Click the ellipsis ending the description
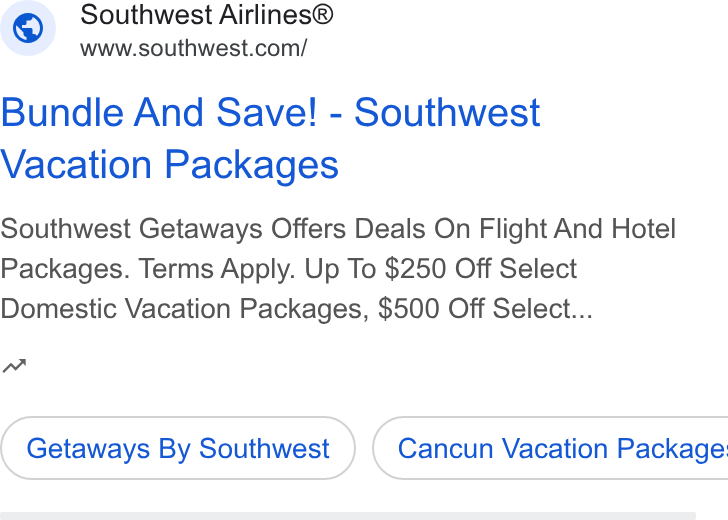The height and width of the screenshot is (520, 728). click(583, 315)
